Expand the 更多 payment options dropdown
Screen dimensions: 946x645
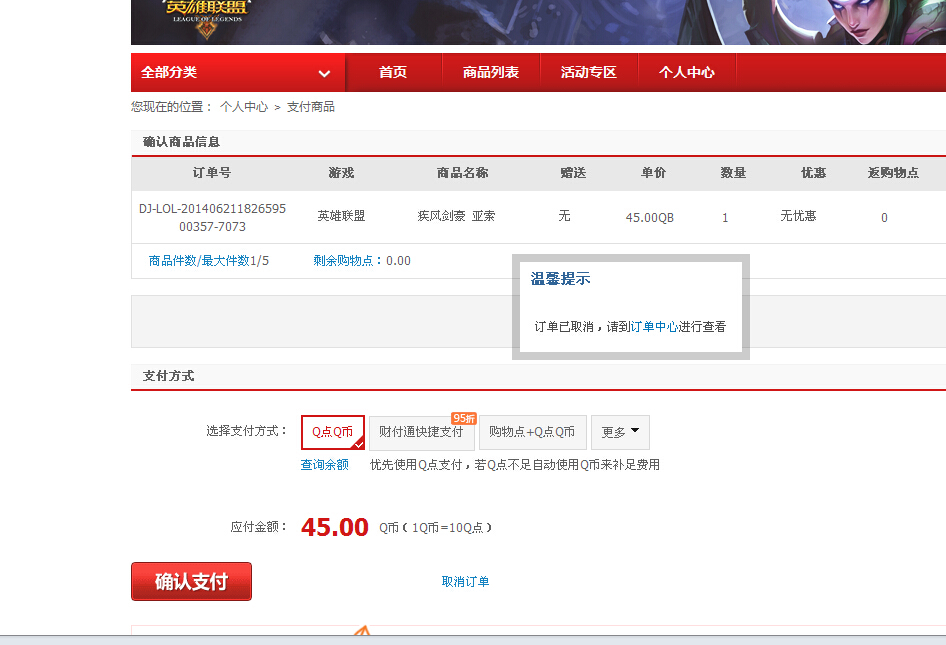pyautogui.click(x=620, y=432)
